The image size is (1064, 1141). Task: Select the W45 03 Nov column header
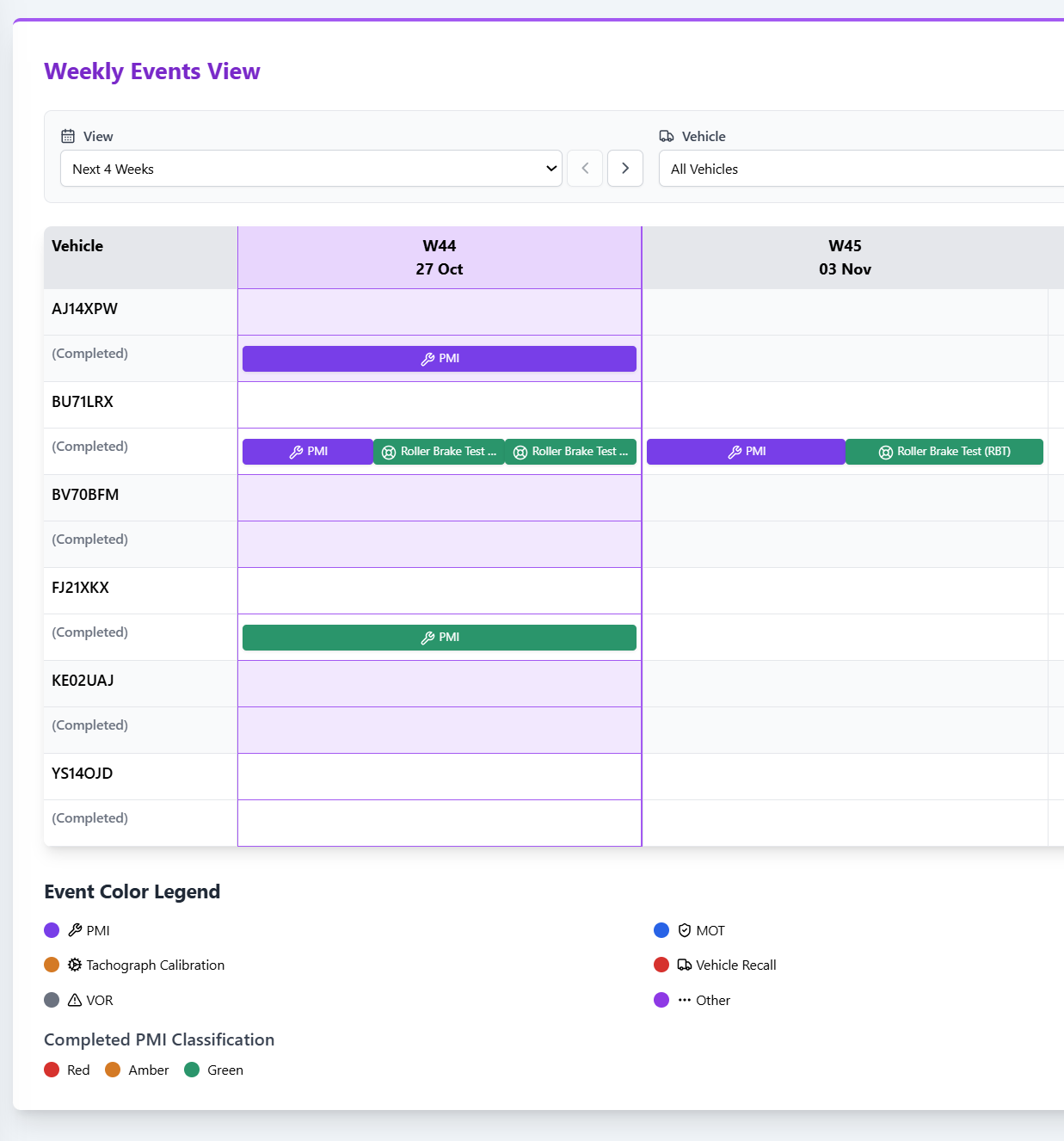pos(845,257)
